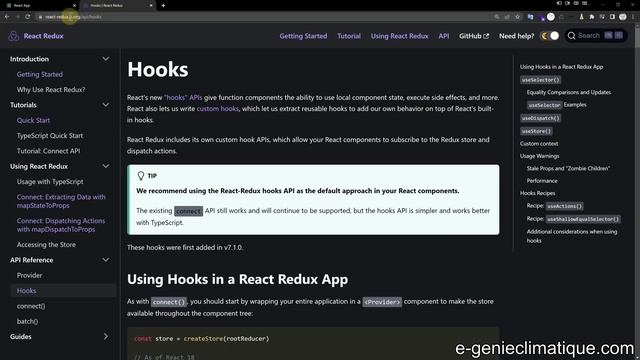Open Getting Started in the sidebar
Screen dimensions: 640x360
pyautogui.click(x=40, y=74)
